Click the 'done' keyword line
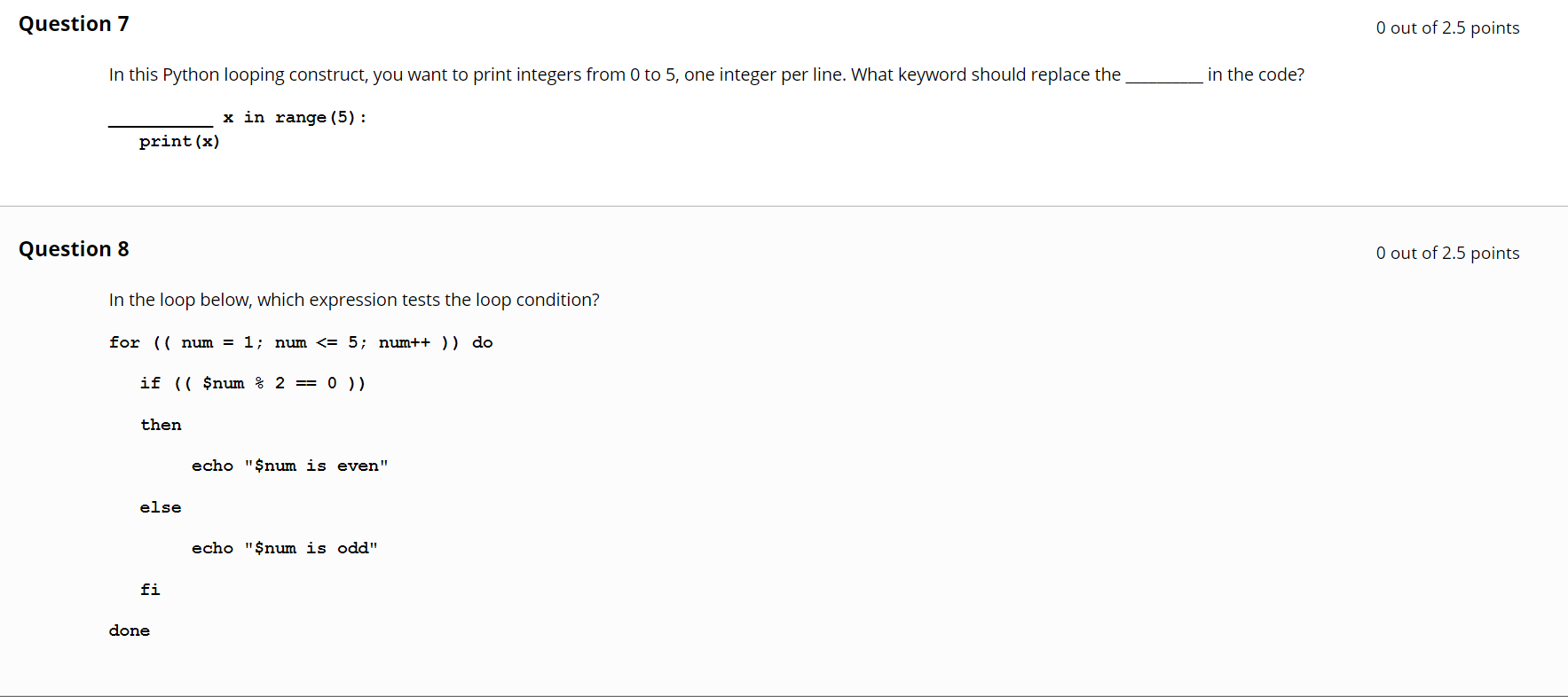This screenshot has width=1568, height=697. pos(130,630)
